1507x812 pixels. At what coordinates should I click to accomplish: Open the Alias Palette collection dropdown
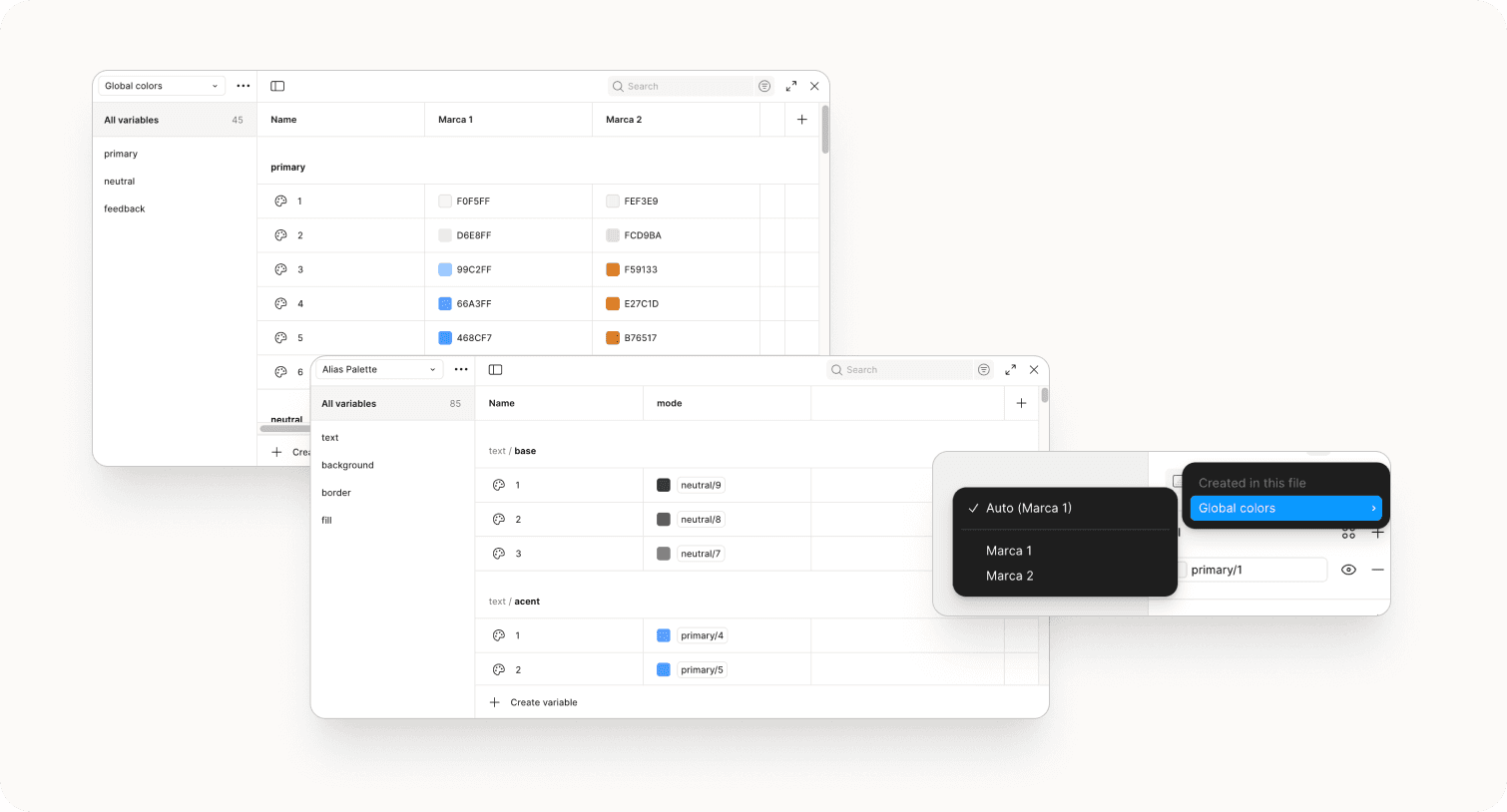379,369
